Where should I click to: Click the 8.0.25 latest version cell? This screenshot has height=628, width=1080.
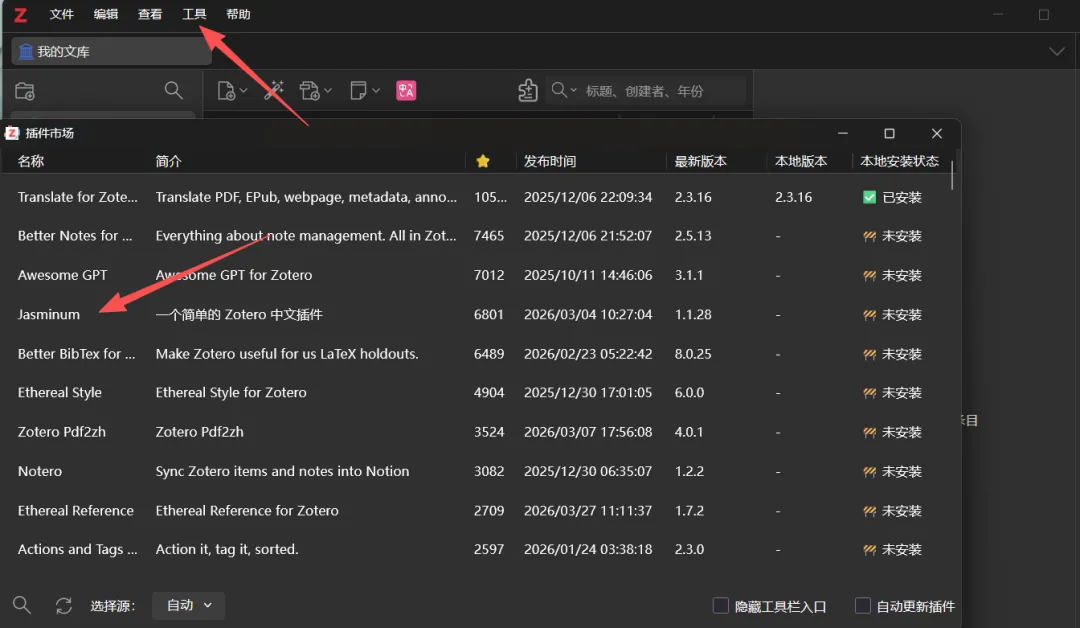693,353
